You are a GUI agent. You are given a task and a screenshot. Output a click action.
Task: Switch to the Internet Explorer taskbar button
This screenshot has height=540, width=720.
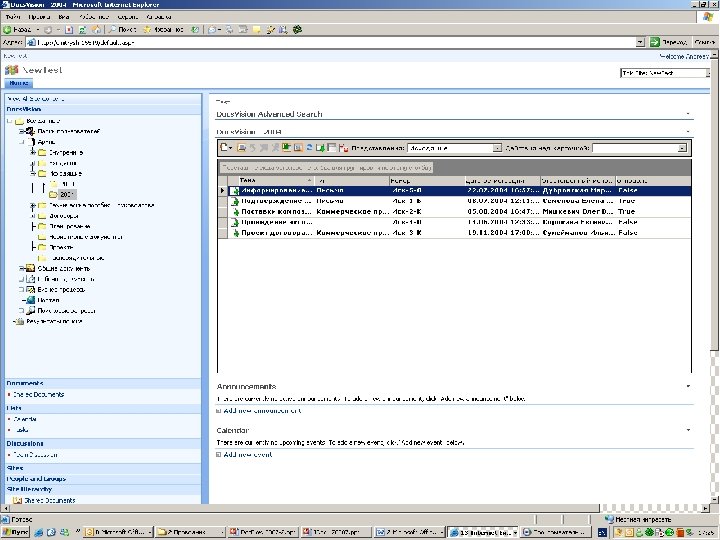484,532
